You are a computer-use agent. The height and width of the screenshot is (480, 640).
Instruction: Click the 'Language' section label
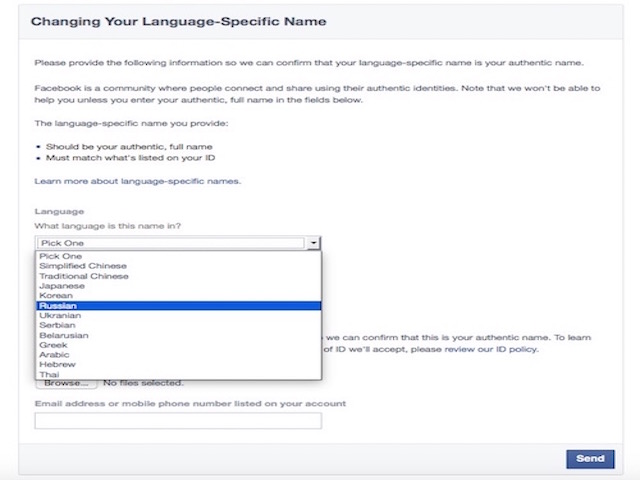coord(59,211)
